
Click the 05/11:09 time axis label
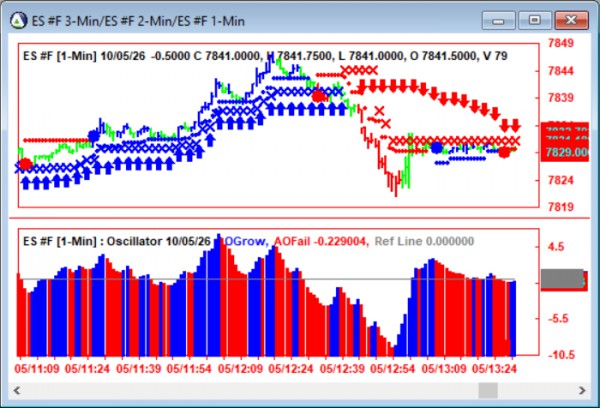tap(37, 369)
